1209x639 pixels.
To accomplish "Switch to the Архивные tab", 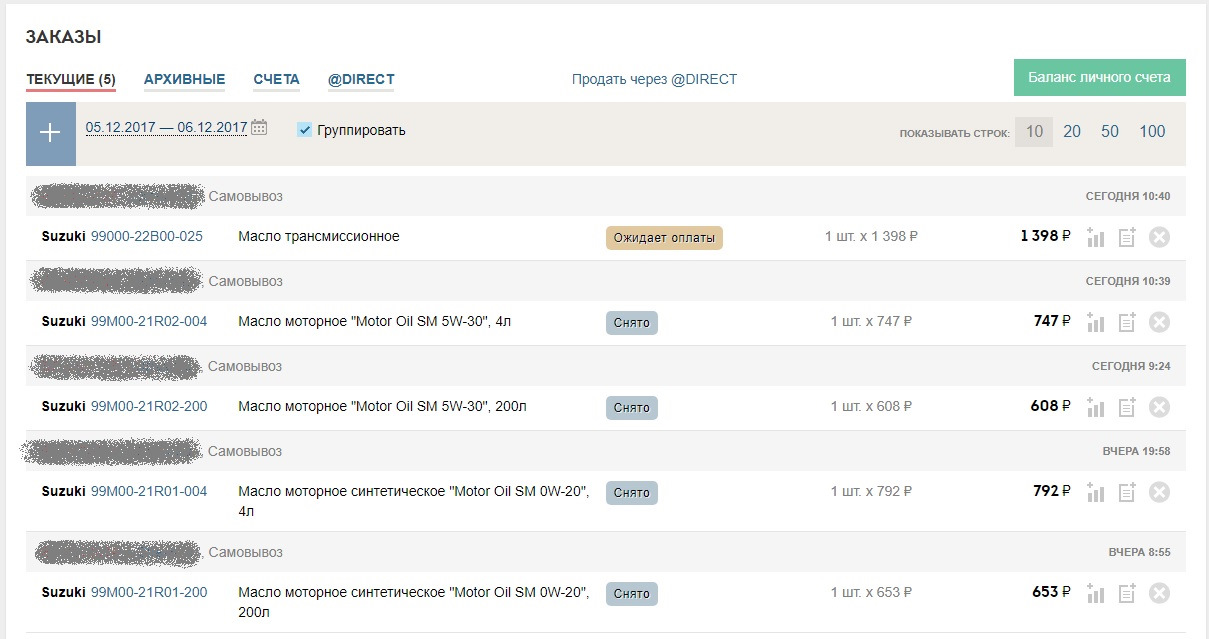I will 184,80.
